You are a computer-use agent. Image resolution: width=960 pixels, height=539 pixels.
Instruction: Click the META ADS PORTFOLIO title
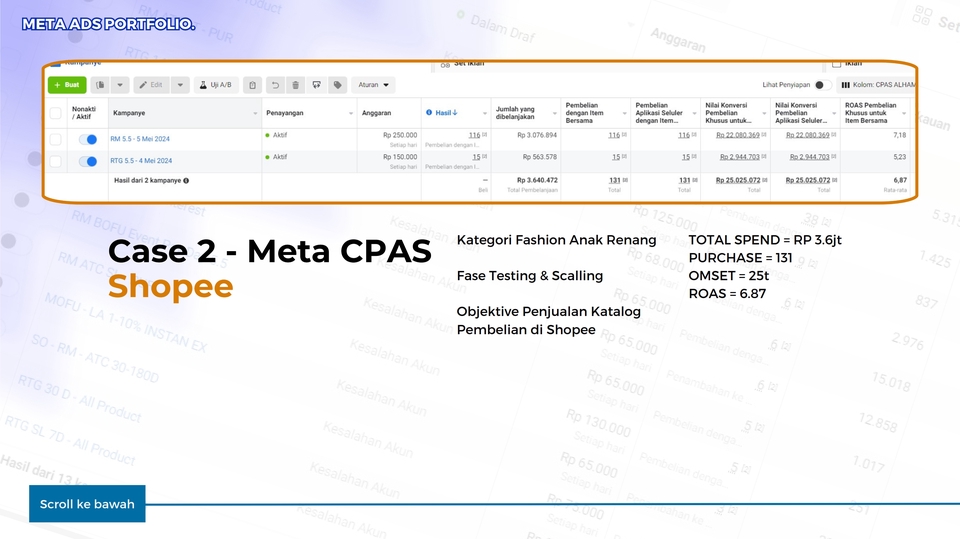click(x=108, y=24)
